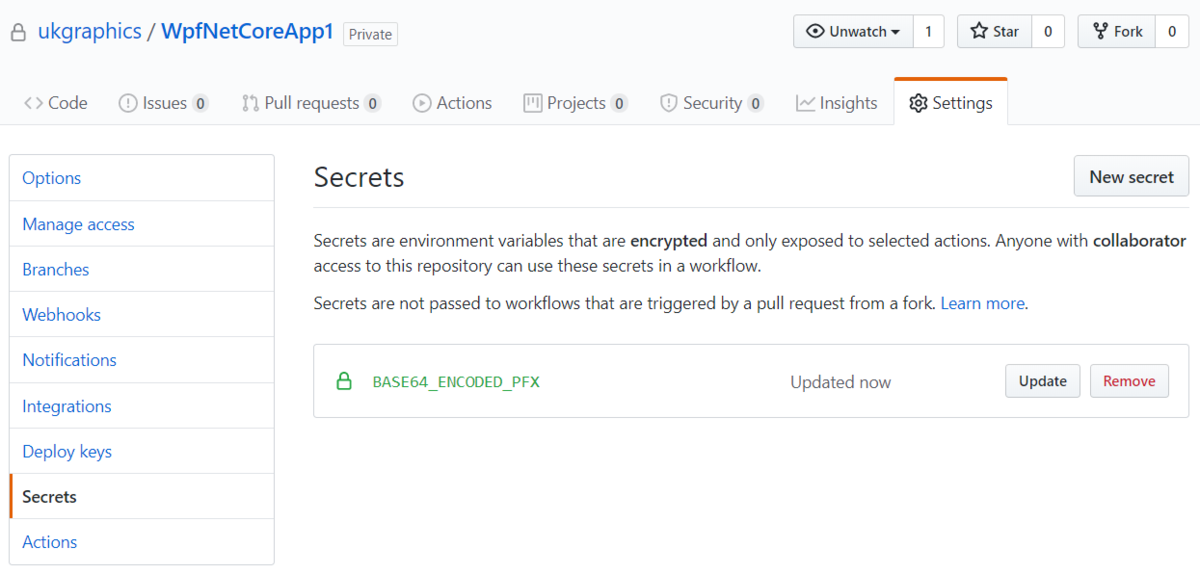Click the watchers count of 1
Image resolution: width=1200 pixels, height=574 pixels.
(928, 31)
